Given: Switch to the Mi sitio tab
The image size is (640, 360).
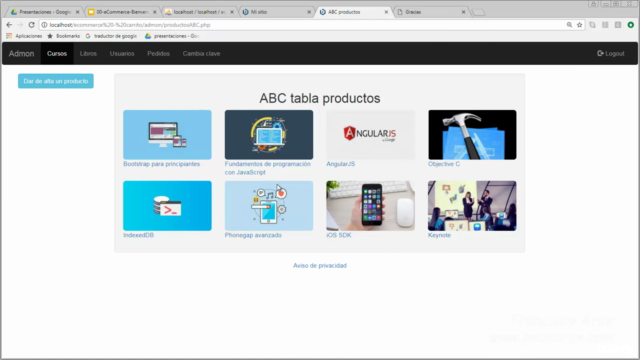Looking at the screenshot, I should click(x=276, y=12).
